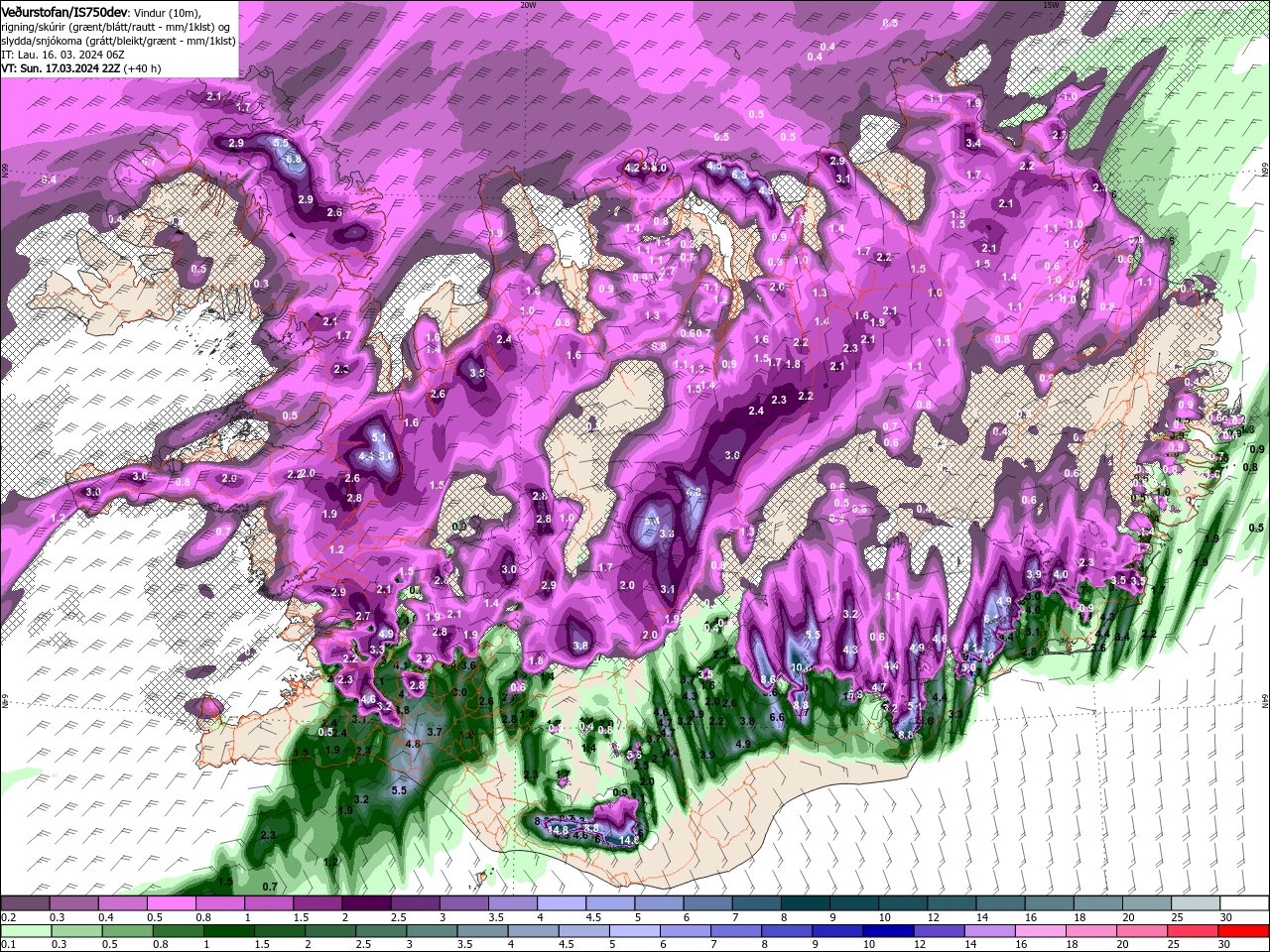Viewport: 1270px width, 952px height.
Task: Click the '0.2' label on the snow scale
Action: (8, 917)
